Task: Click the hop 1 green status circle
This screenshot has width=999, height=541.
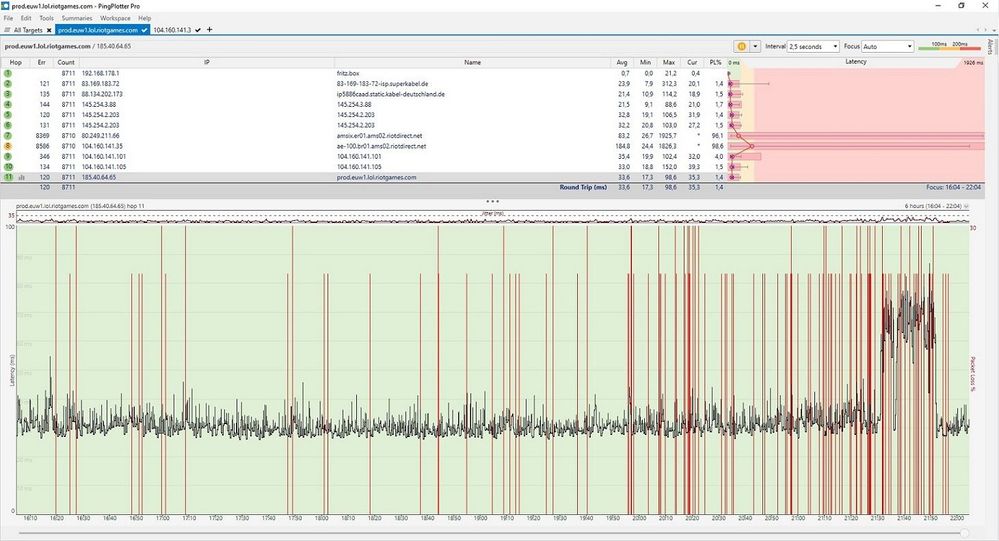Action: click(8, 73)
